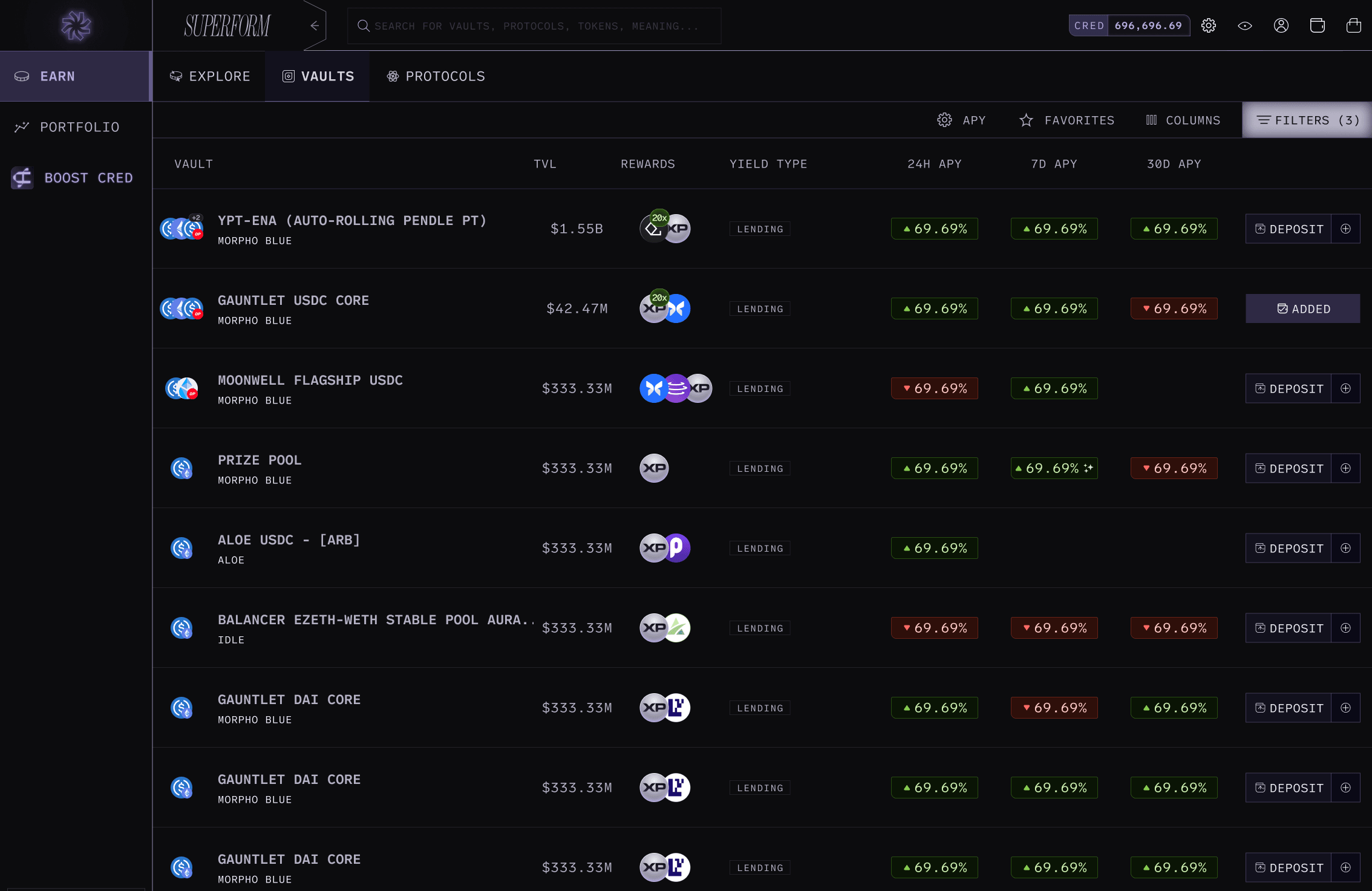Open the Columns selector
This screenshot has width=1372, height=891.
[x=1183, y=120]
